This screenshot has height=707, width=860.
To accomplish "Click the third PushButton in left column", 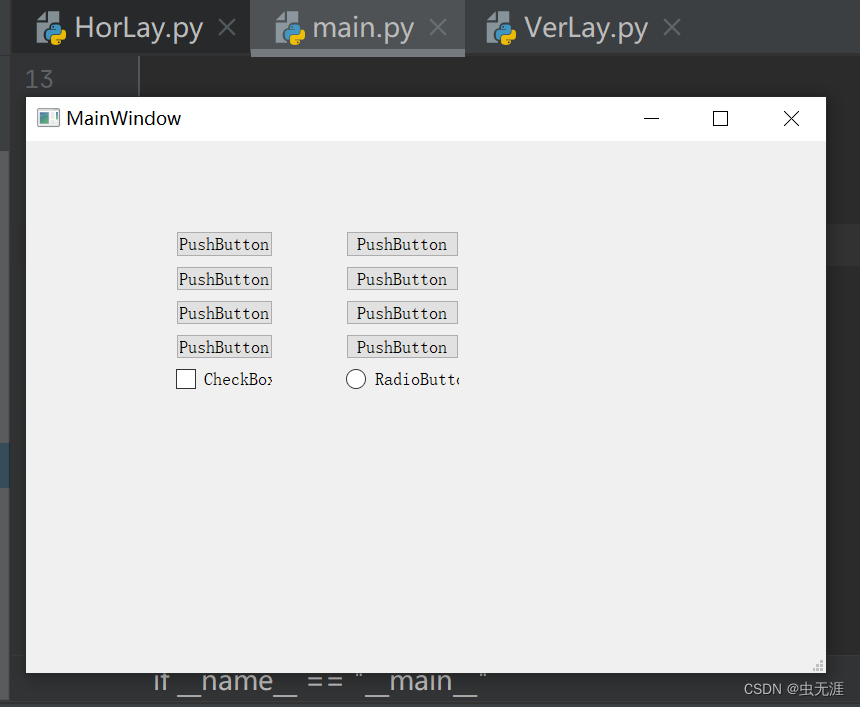I will (x=224, y=313).
